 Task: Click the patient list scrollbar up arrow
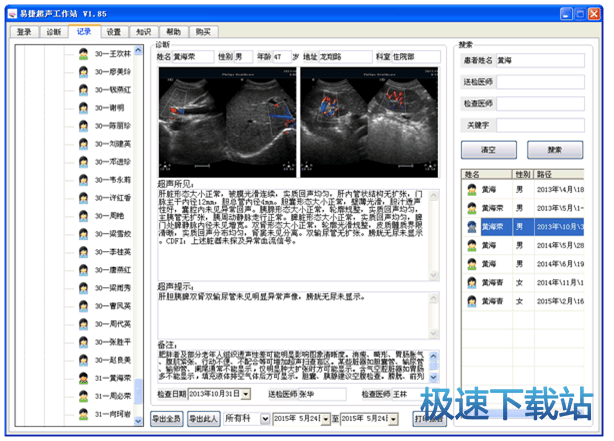point(138,50)
